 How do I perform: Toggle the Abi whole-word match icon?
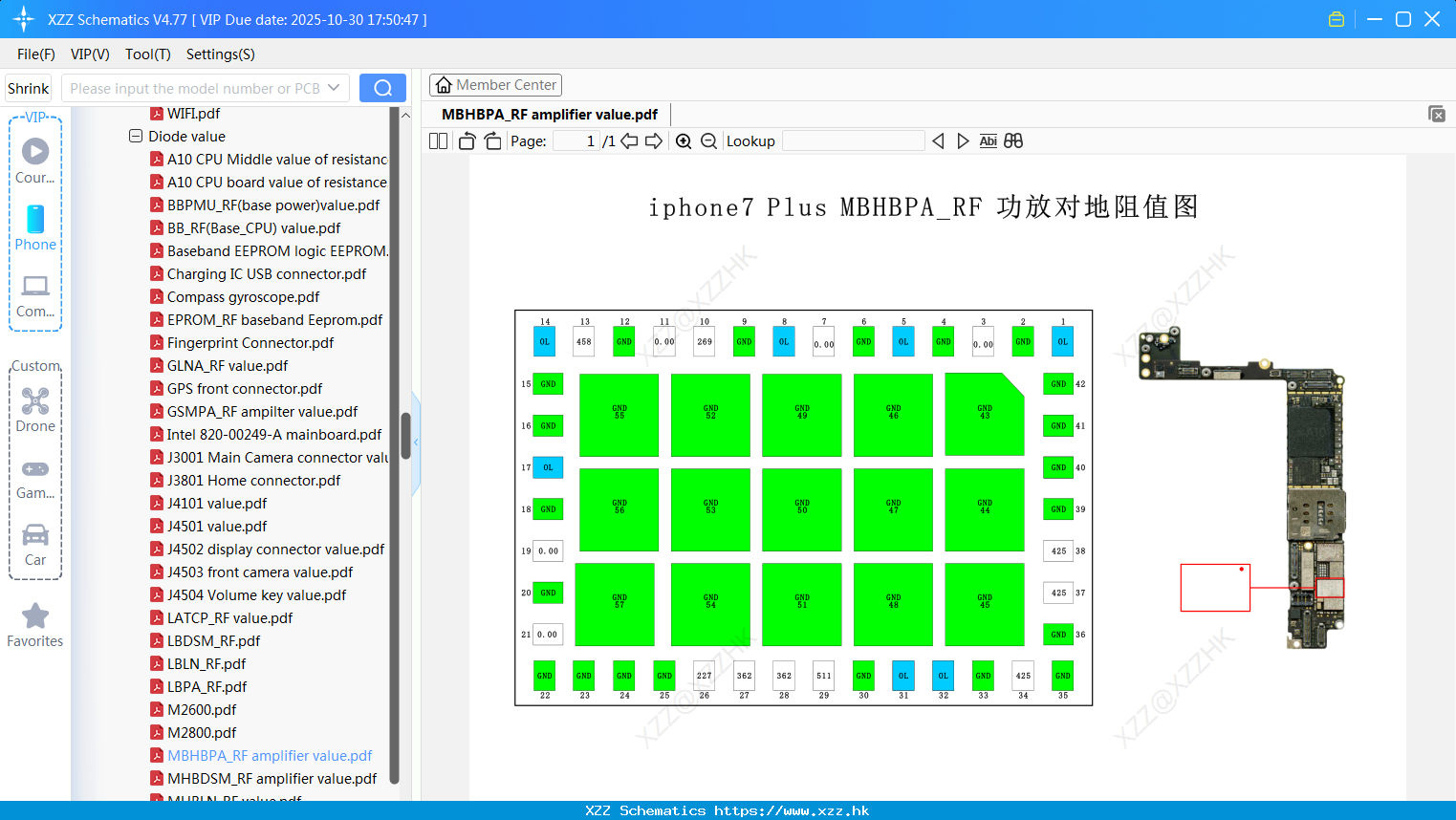pyautogui.click(x=988, y=141)
